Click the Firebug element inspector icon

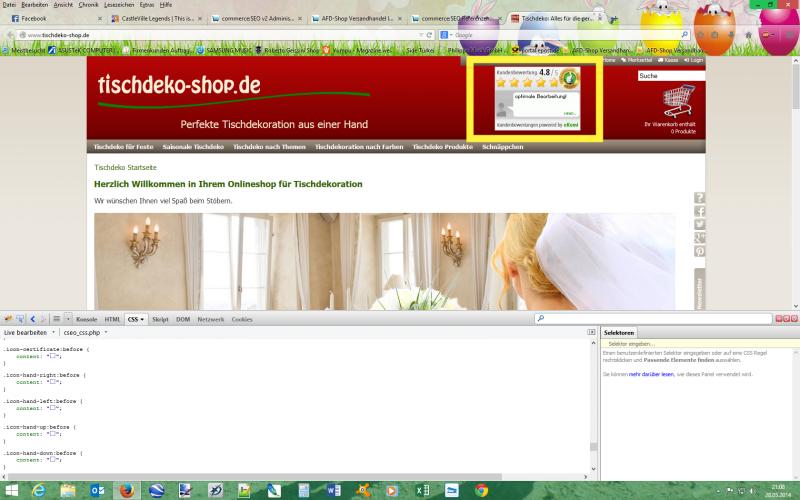pyautogui.click(x=20, y=318)
